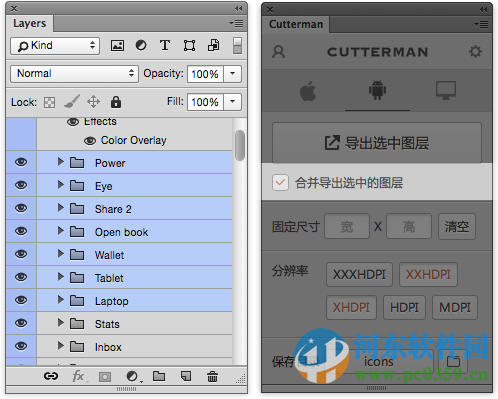498x399 pixels.
Task: Toggle visibility of Effects
Action: (x=73, y=122)
